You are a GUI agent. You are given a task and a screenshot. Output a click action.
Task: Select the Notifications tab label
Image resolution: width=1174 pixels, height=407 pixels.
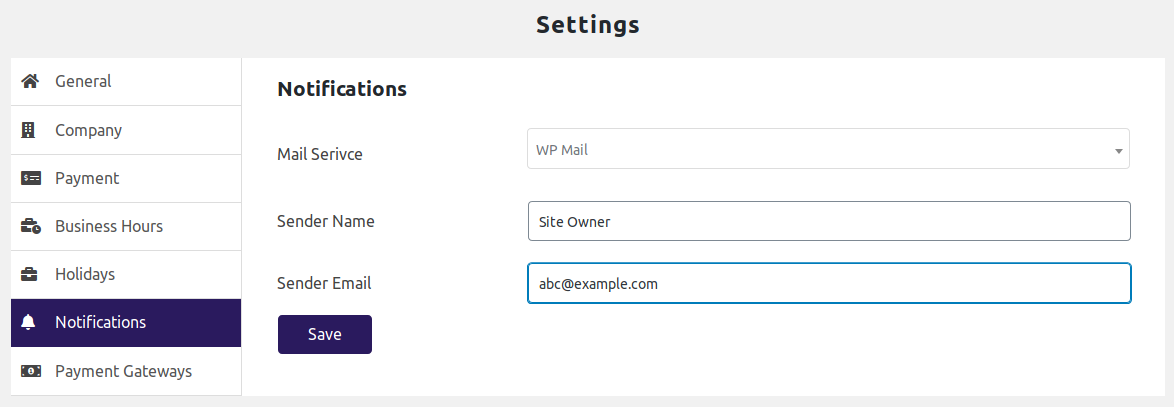coord(101,322)
